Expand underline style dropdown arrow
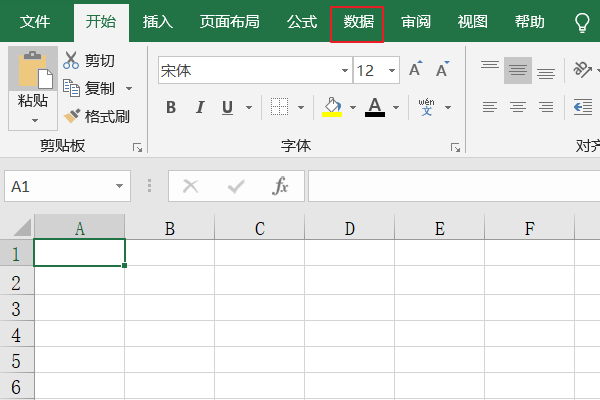Viewport: 600px width, 400px height. pyautogui.click(x=249, y=108)
